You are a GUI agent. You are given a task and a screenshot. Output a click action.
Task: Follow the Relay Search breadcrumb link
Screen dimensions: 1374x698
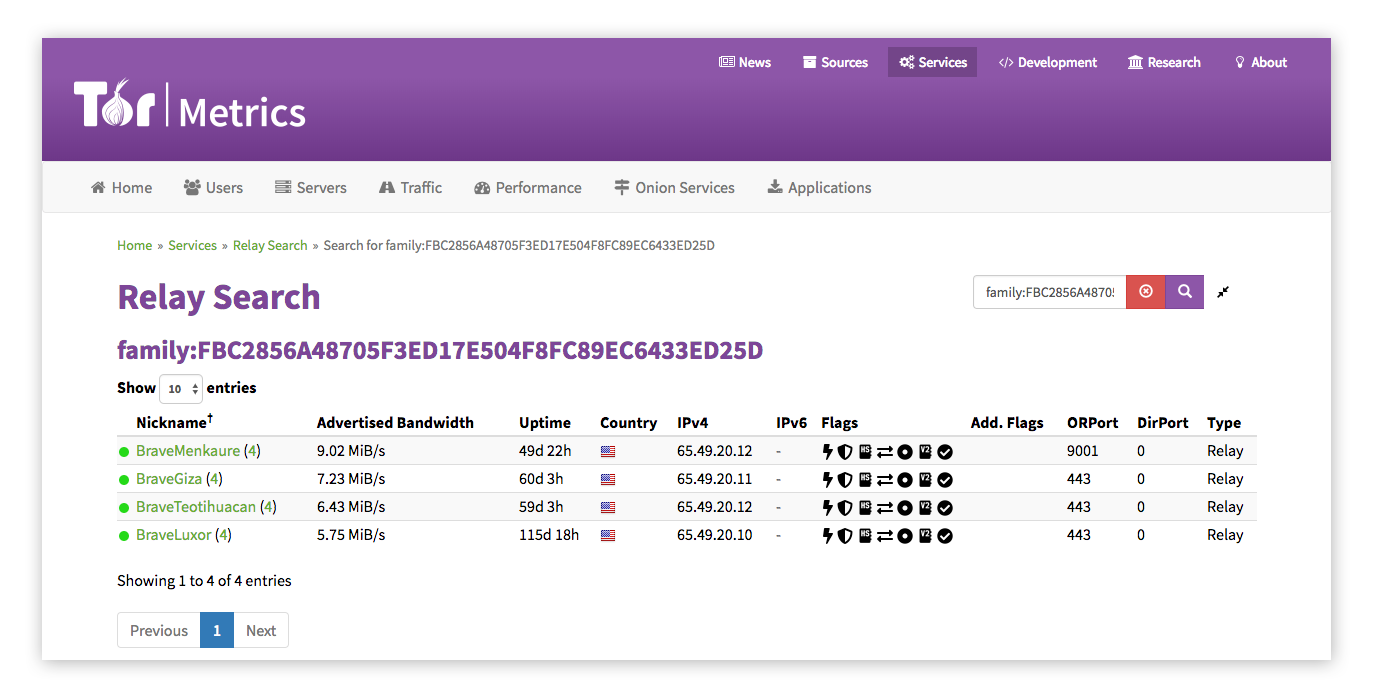point(270,245)
